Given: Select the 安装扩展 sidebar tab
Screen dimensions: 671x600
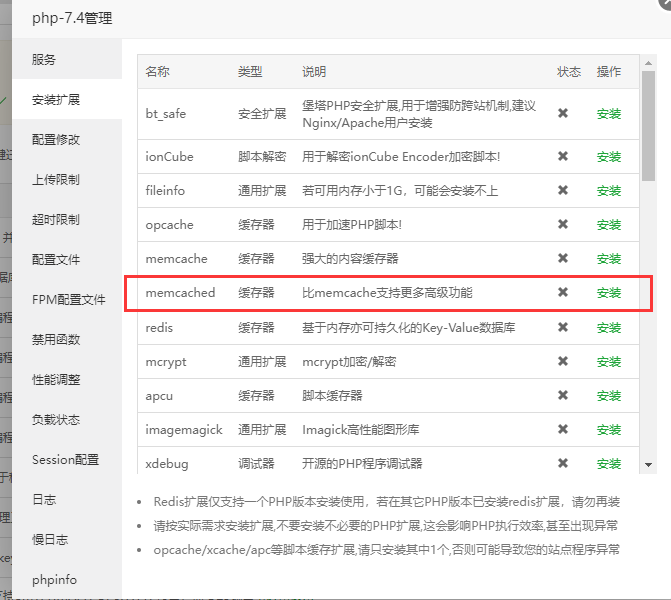Looking at the screenshot, I should [x=67, y=99].
